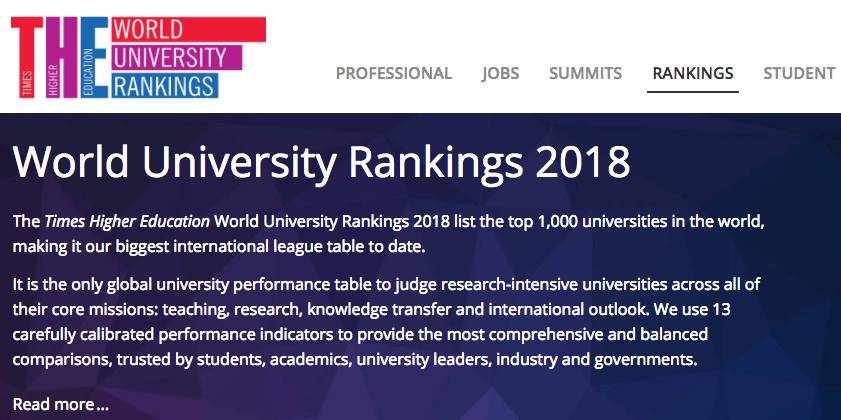Screen dimensions: 841x420
Task: Open the Summits navigation item
Action: 585,73
